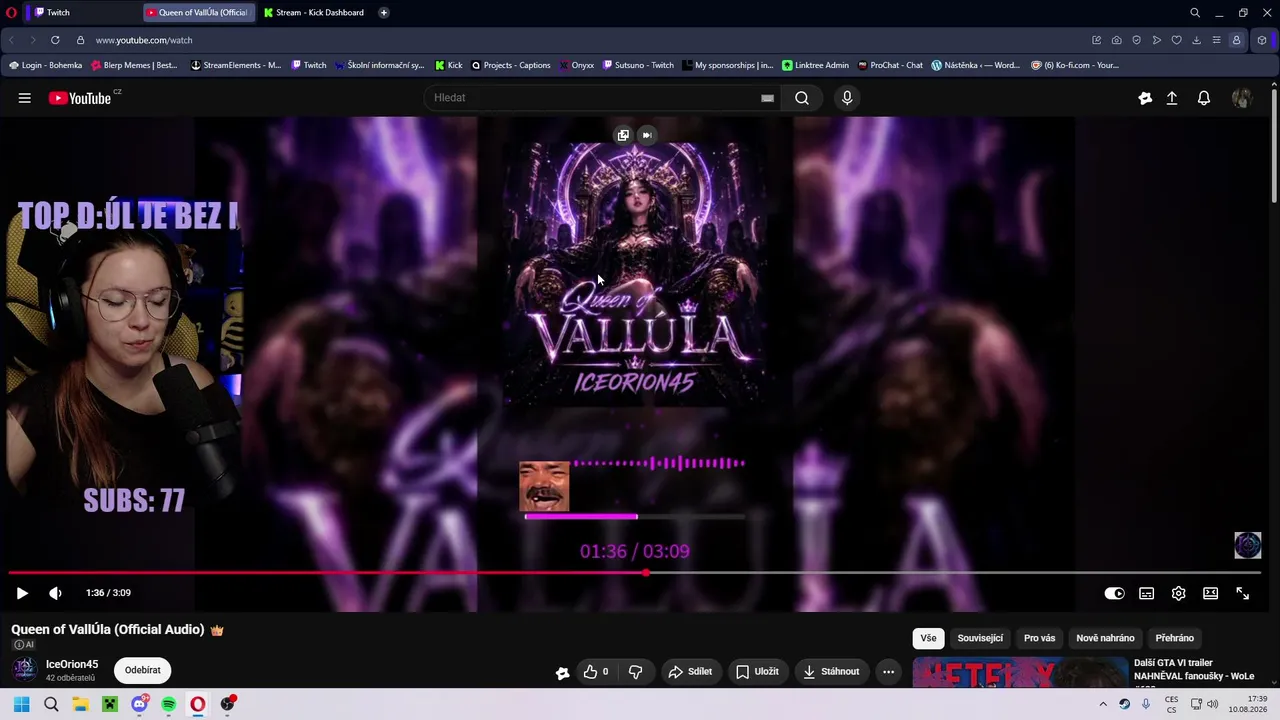Open the Kick bookmark
This screenshot has width=1280, height=720.
coord(449,65)
